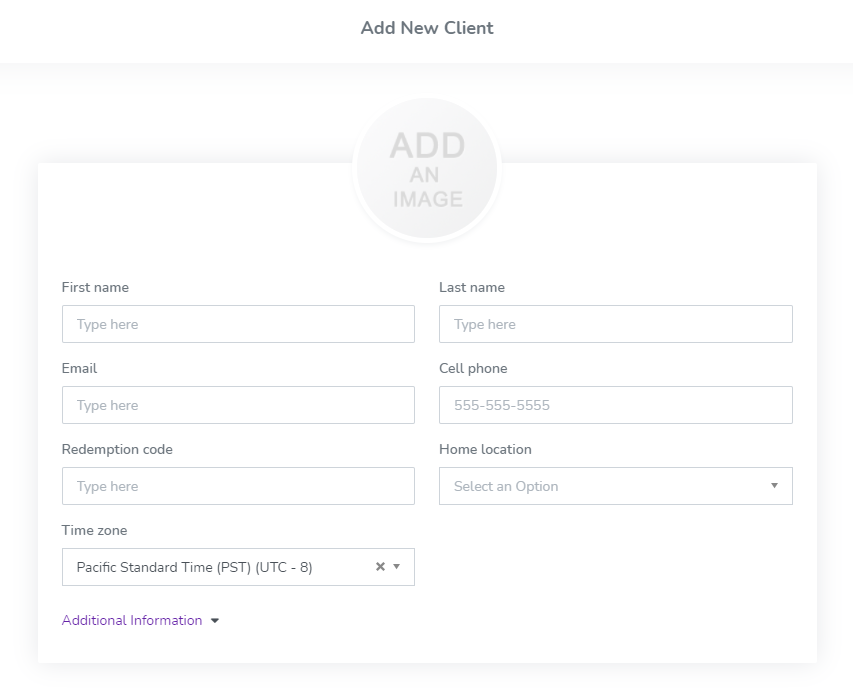Image resolution: width=853 pixels, height=688 pixels.
Task: Open the Home location dropdown arrow
Action: 774,486
